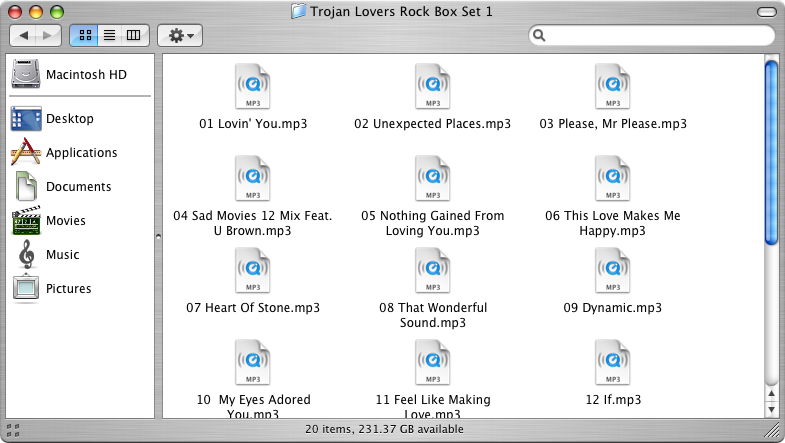
Task: Click the '08 That Wonderful Sound.mp3' label
Action: coord(433,315)
